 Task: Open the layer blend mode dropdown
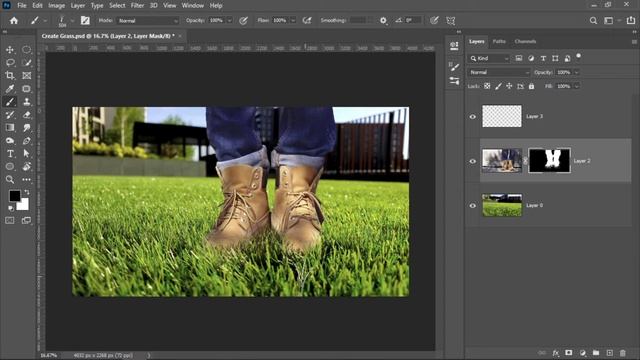[498, 72]
